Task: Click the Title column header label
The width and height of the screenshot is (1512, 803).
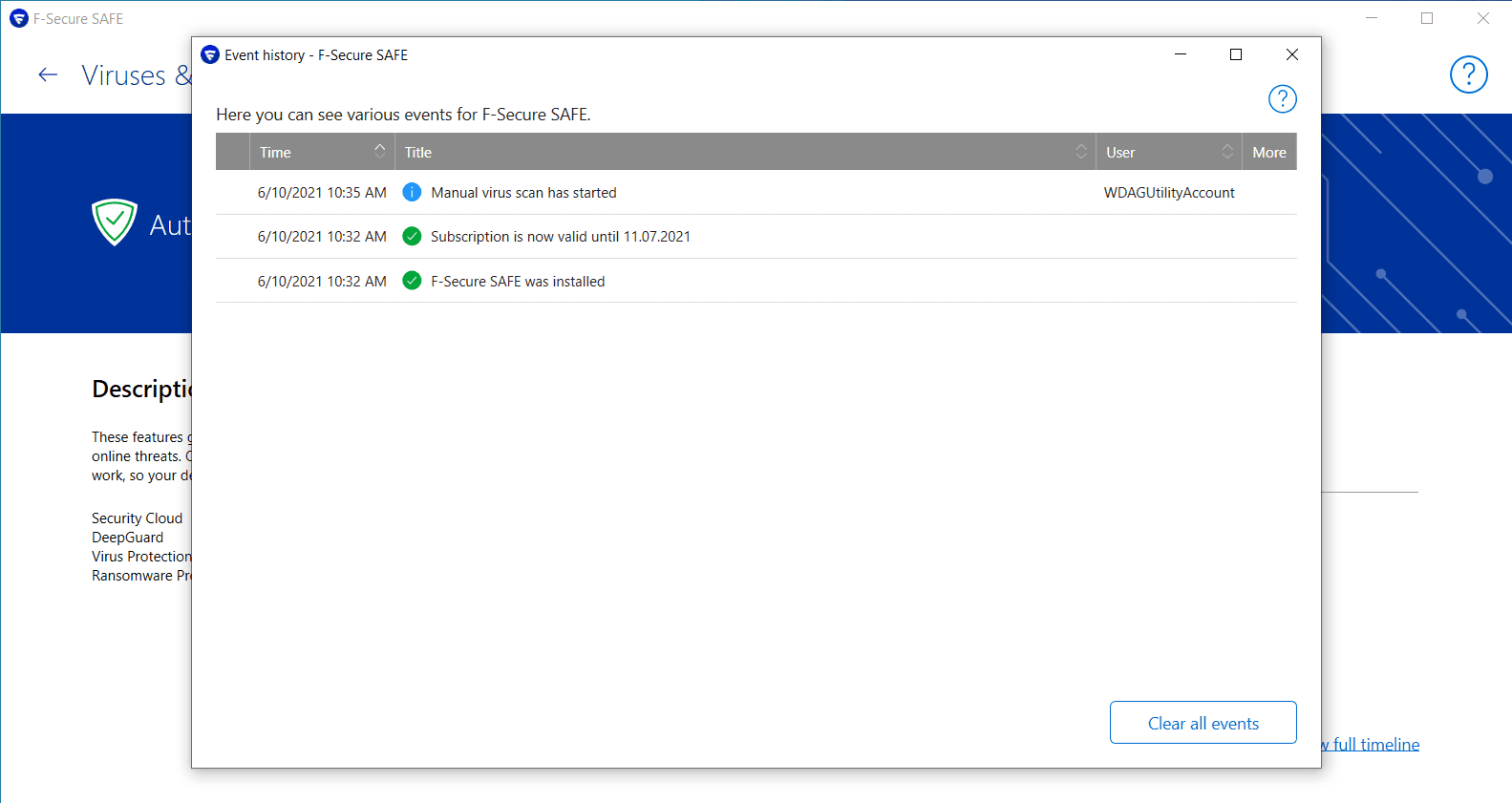Action: tap(418, 152)
